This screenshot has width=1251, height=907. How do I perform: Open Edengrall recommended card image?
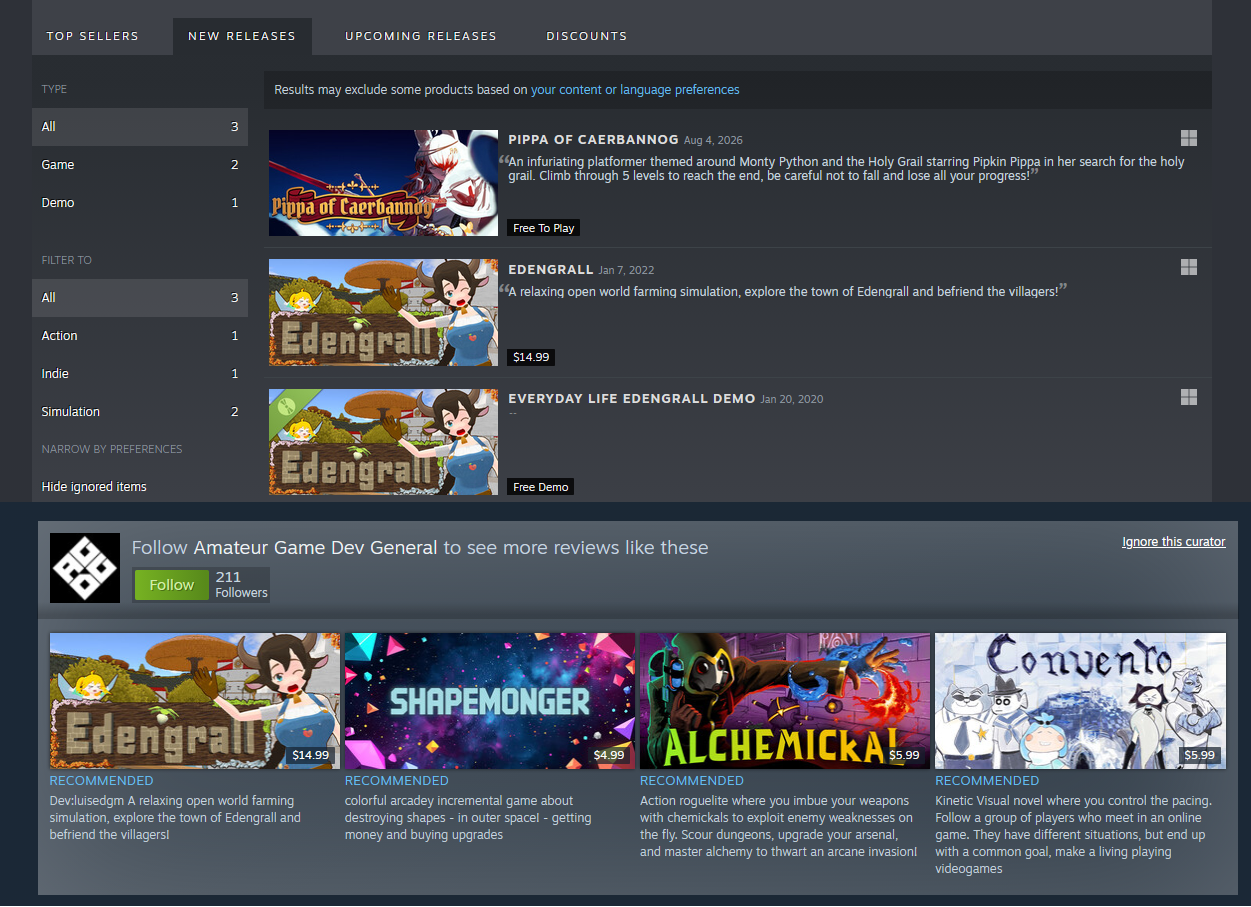(195, 701)
